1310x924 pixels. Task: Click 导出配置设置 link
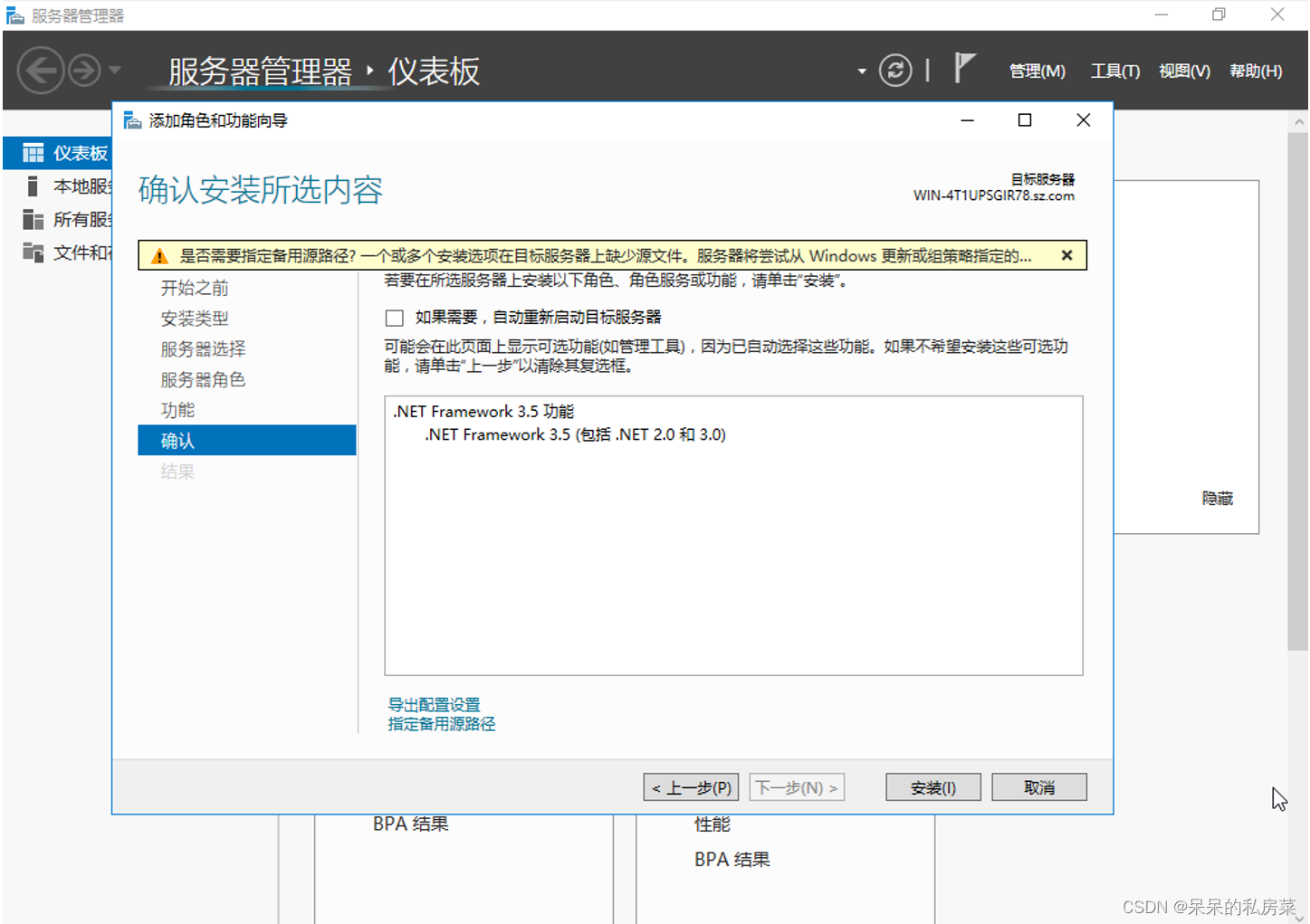pos(434,704)
